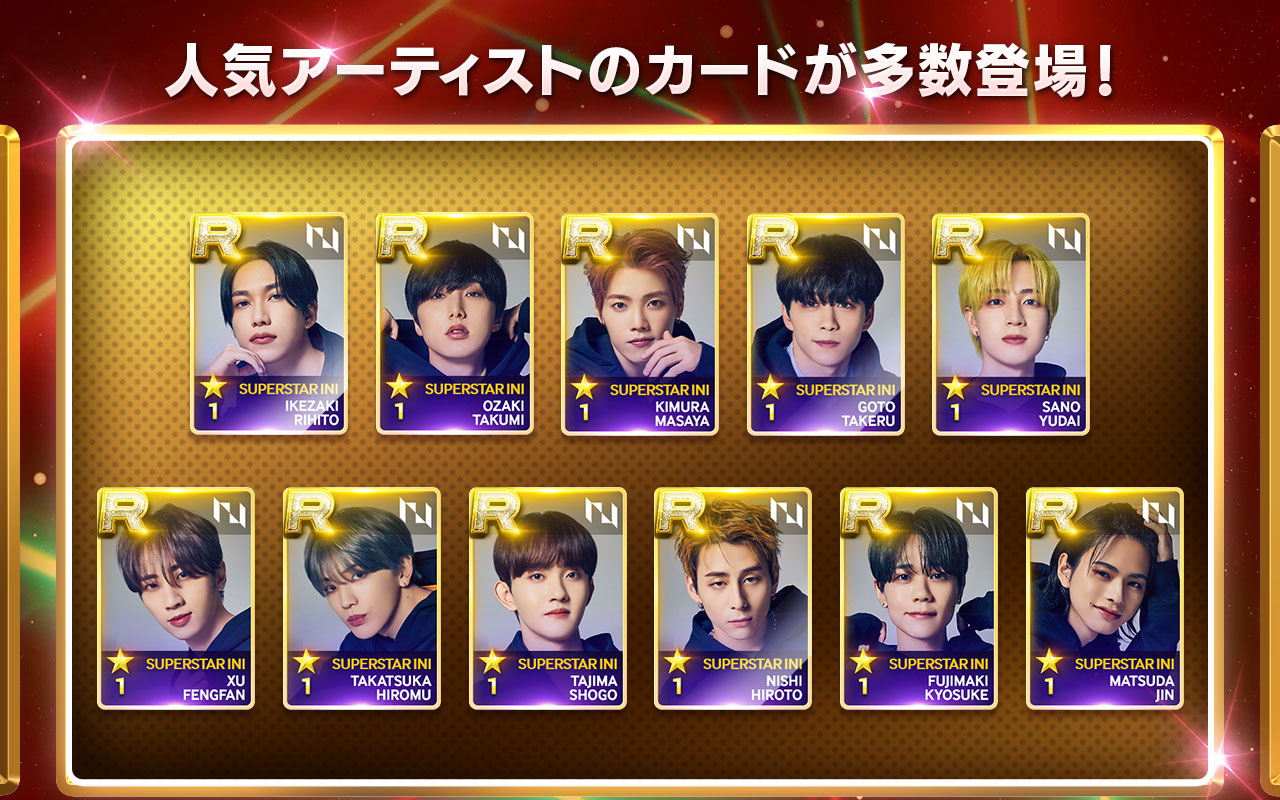Choose the GOTO TAKERU card
Image resolution: width=1280 pixels, height=800 pixels.
point(826,324)
